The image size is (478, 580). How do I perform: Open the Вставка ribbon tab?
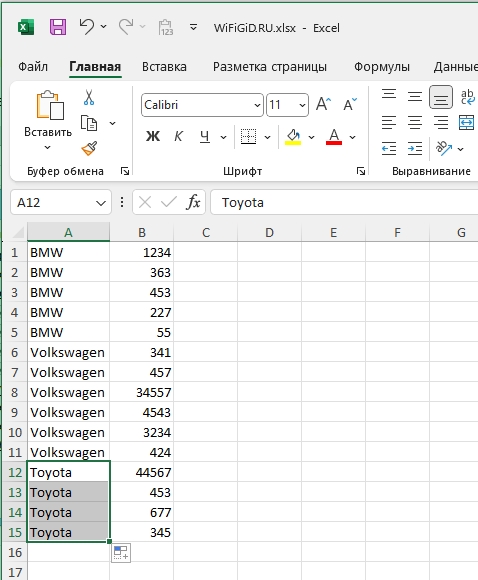[164, 67]
